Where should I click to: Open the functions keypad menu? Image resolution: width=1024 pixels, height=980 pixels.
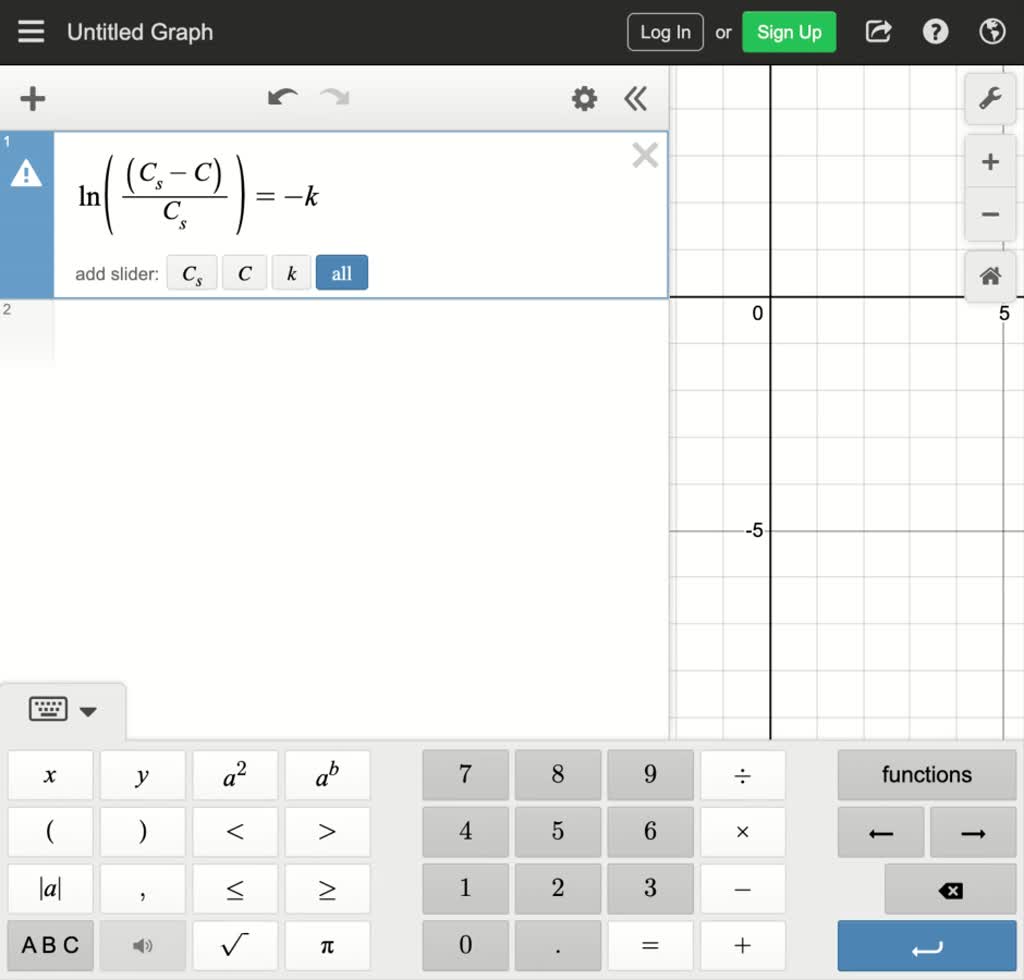pos(926,775)
